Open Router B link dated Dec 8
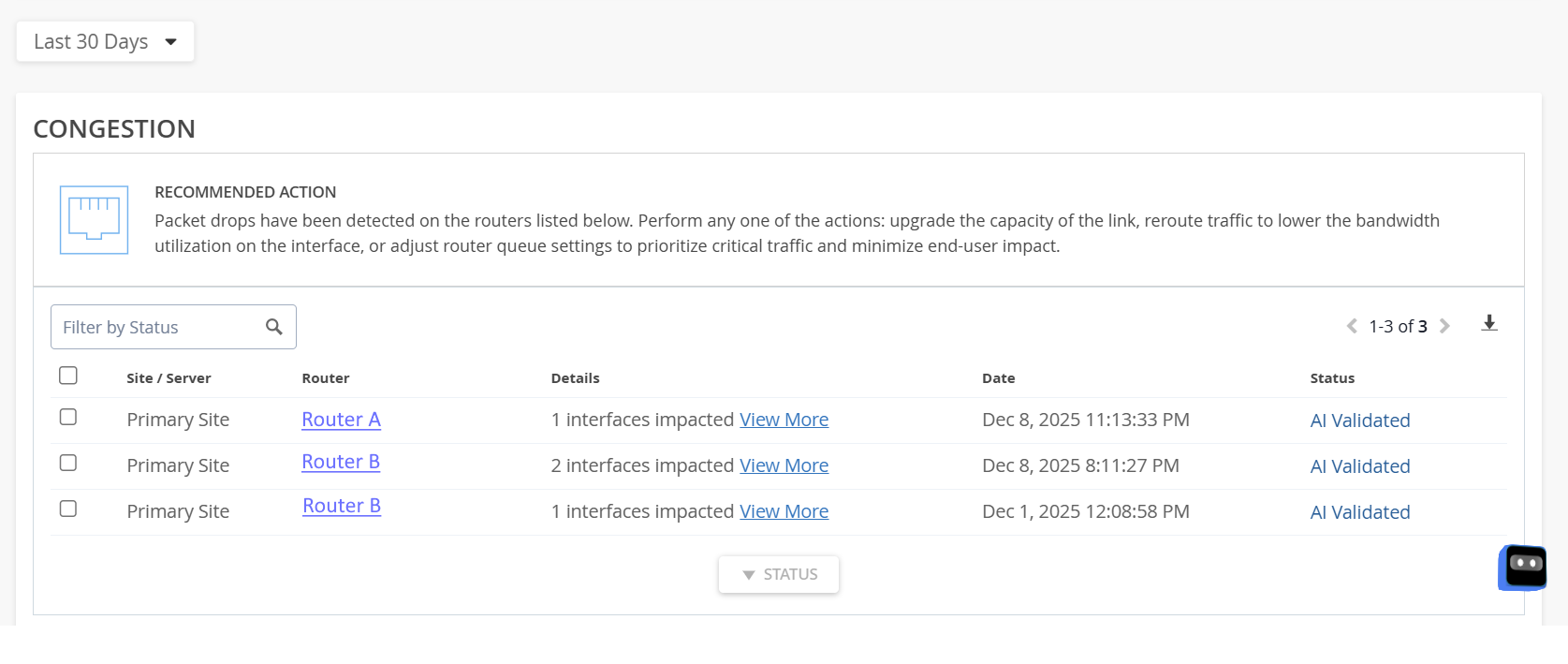This screenshot has width=1568, height=664. [341, 462]
